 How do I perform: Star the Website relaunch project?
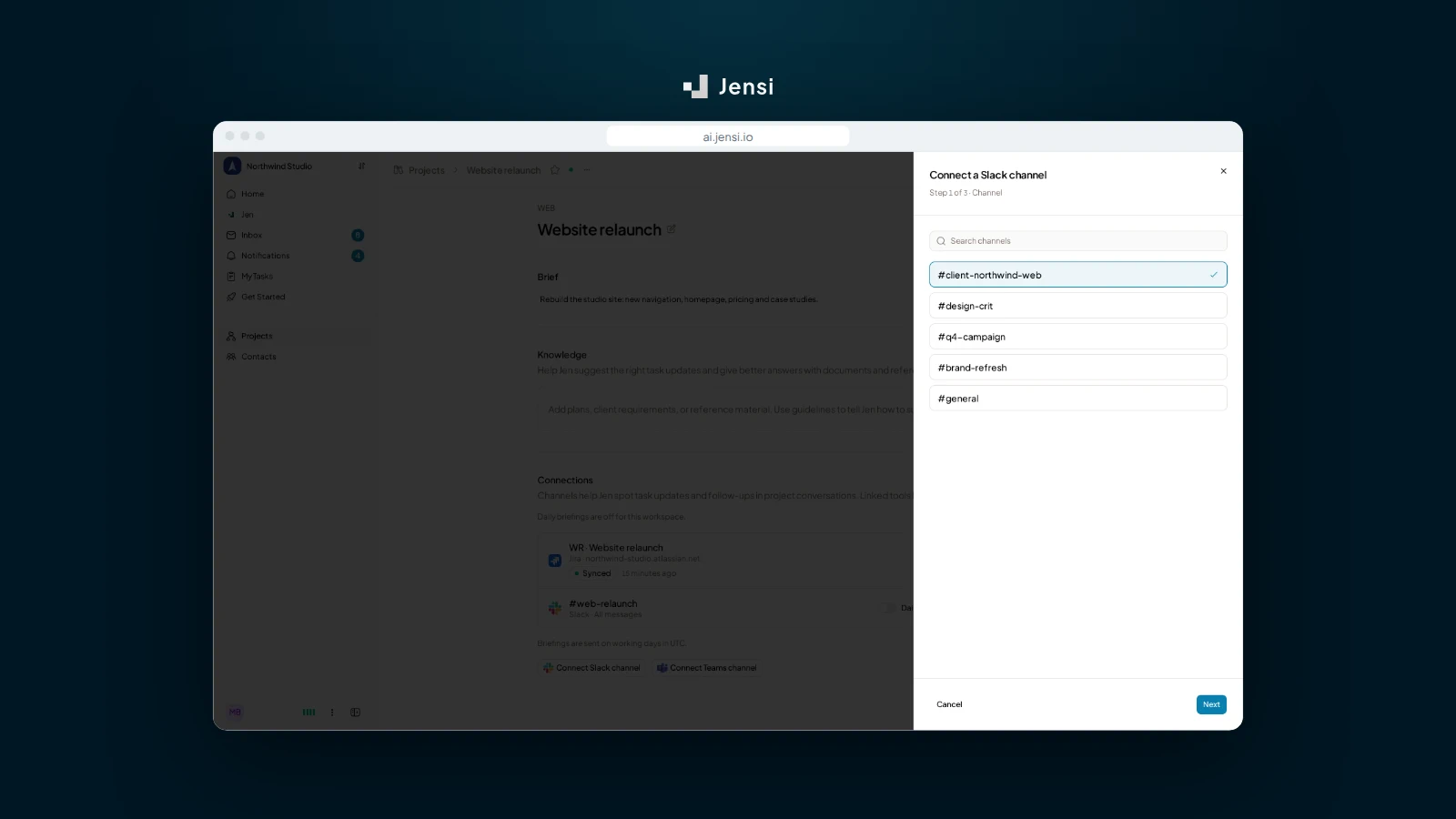tap(555, 170)
